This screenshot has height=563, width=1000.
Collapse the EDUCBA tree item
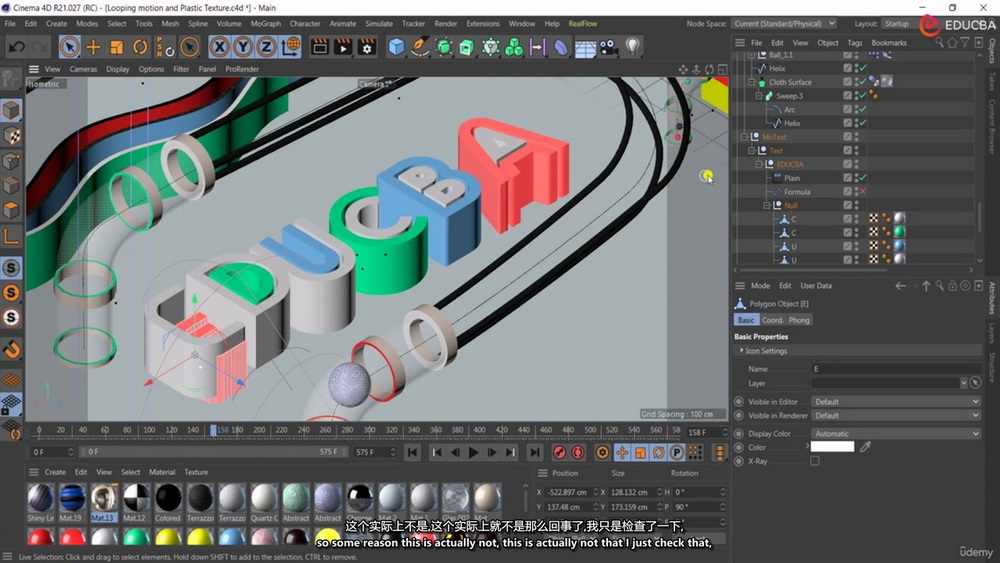click(x=759, y=165)
